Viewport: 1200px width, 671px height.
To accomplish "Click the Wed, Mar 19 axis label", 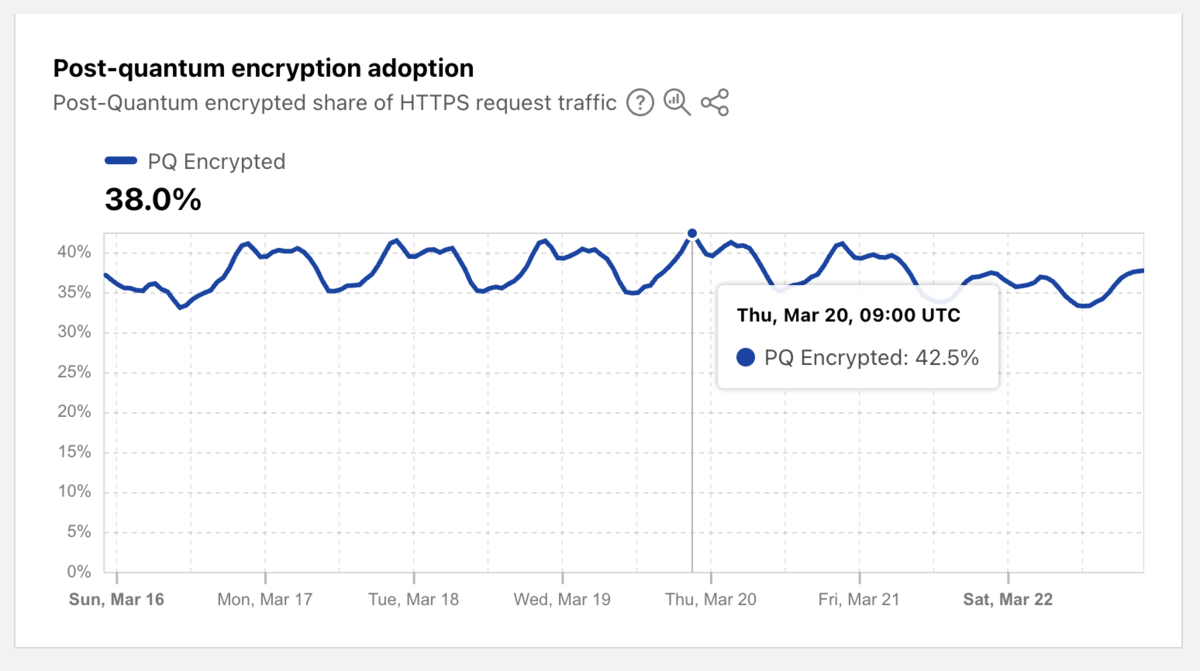I will click(561, 600).
